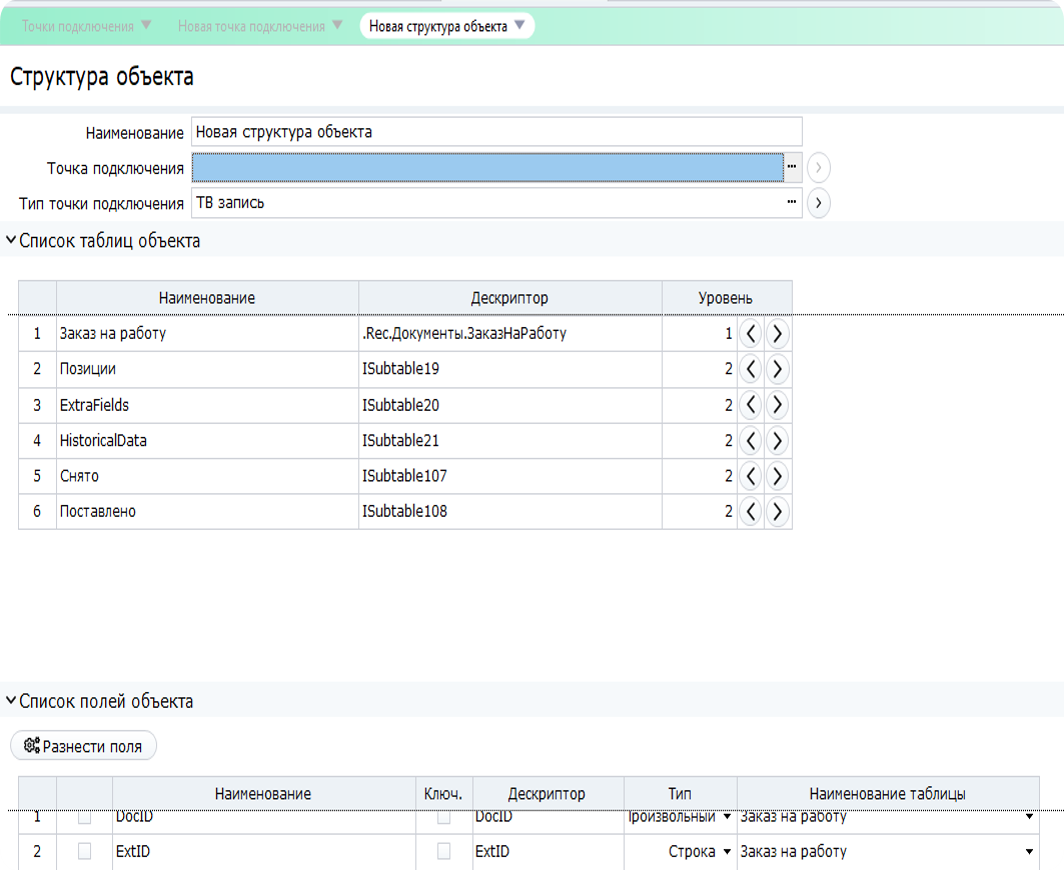Screen dimensions: 1064x871
Task: Increase level for Поставлено row
Action: click(777, 512)
